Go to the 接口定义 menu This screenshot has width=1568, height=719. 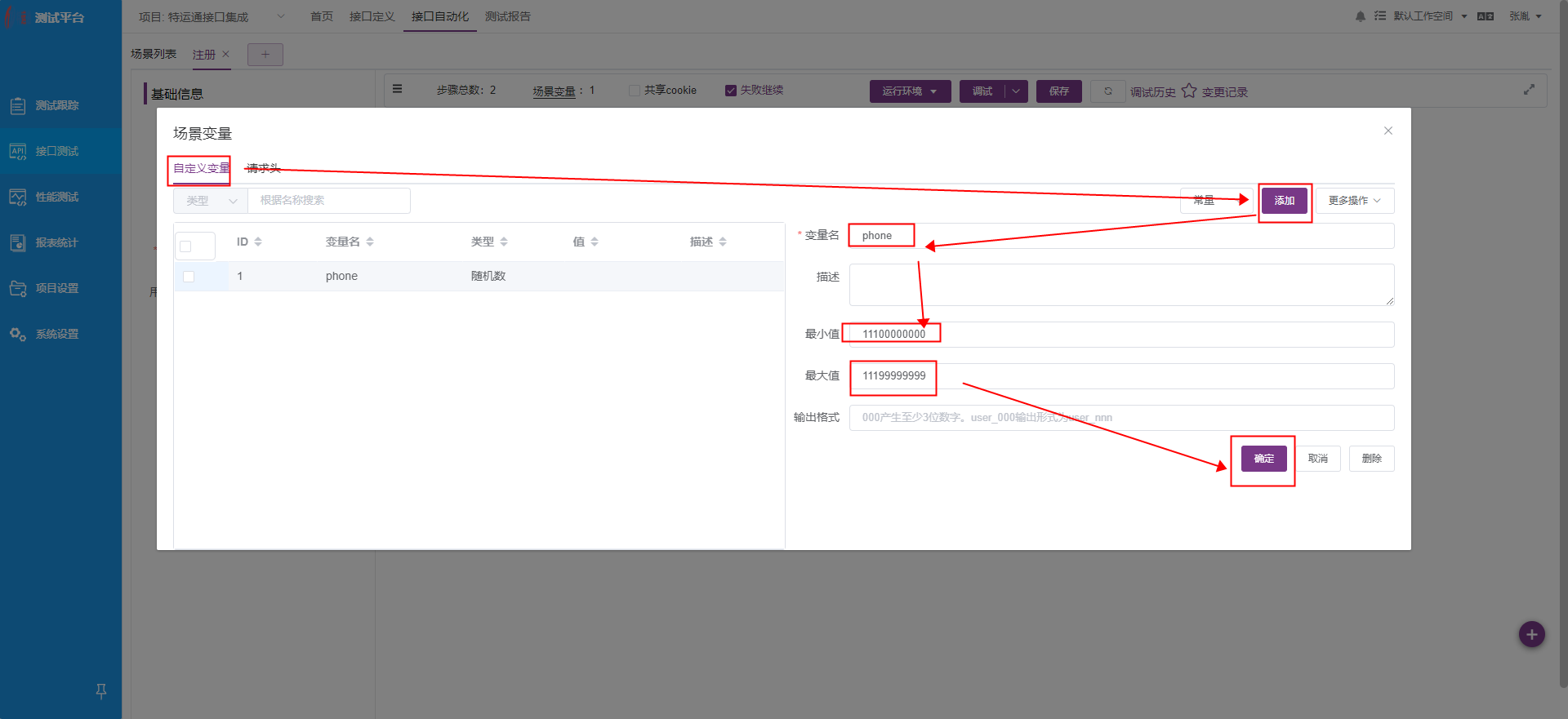tap(372, 16)
